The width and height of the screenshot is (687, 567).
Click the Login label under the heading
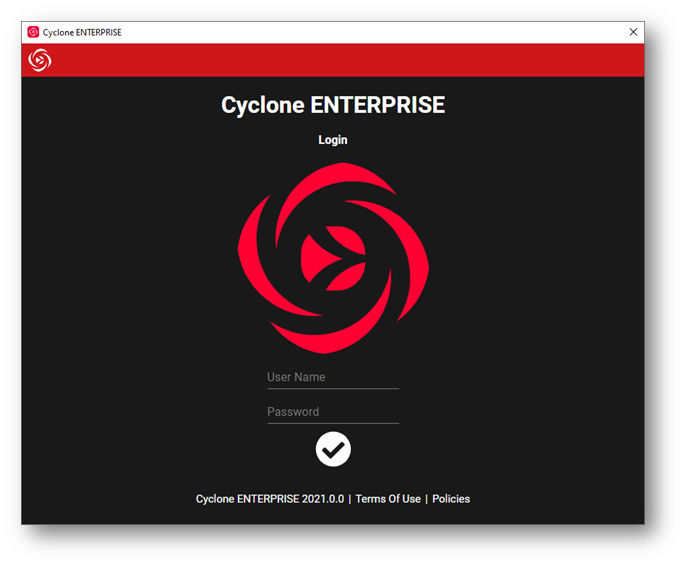pyautogui.click(x=333, y=140)
